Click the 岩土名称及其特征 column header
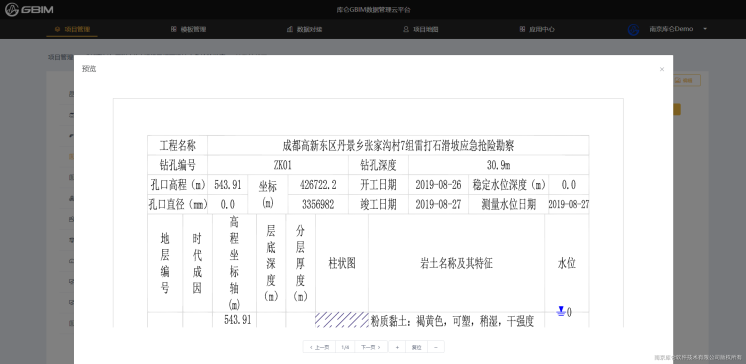 tap(456, 263)
